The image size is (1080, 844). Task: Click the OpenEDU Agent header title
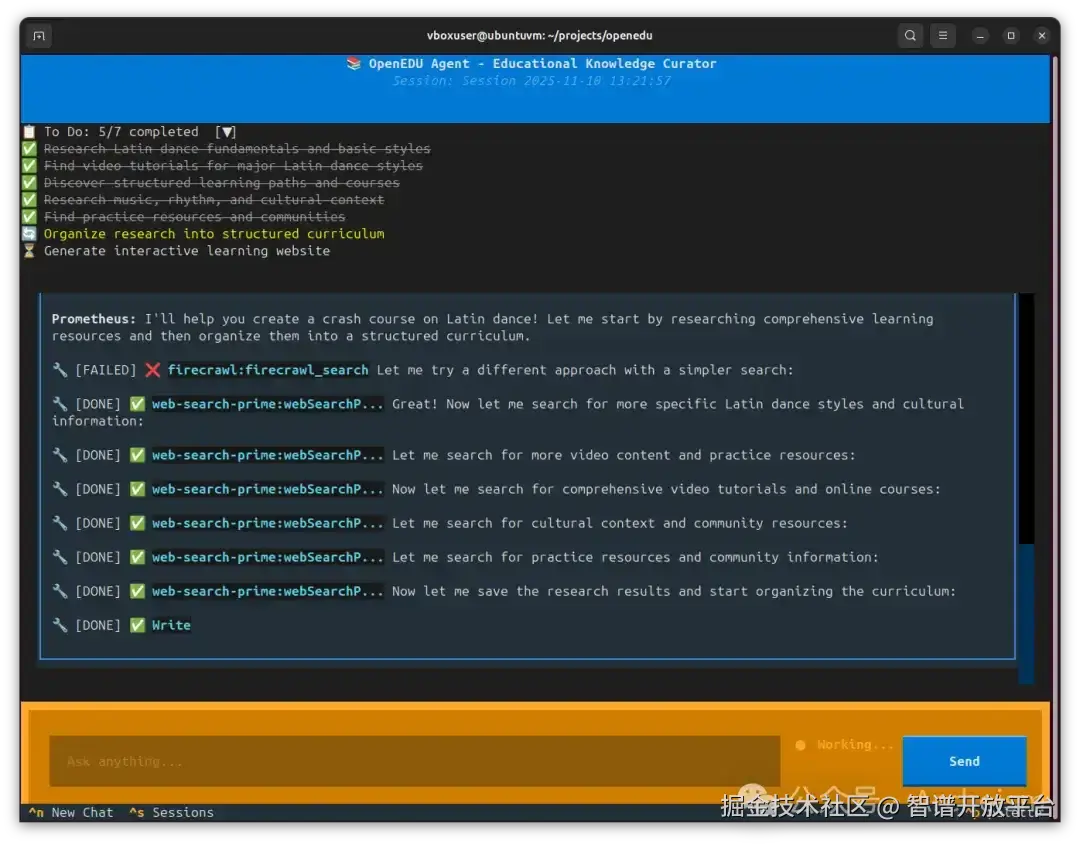[x=542, y=63]
